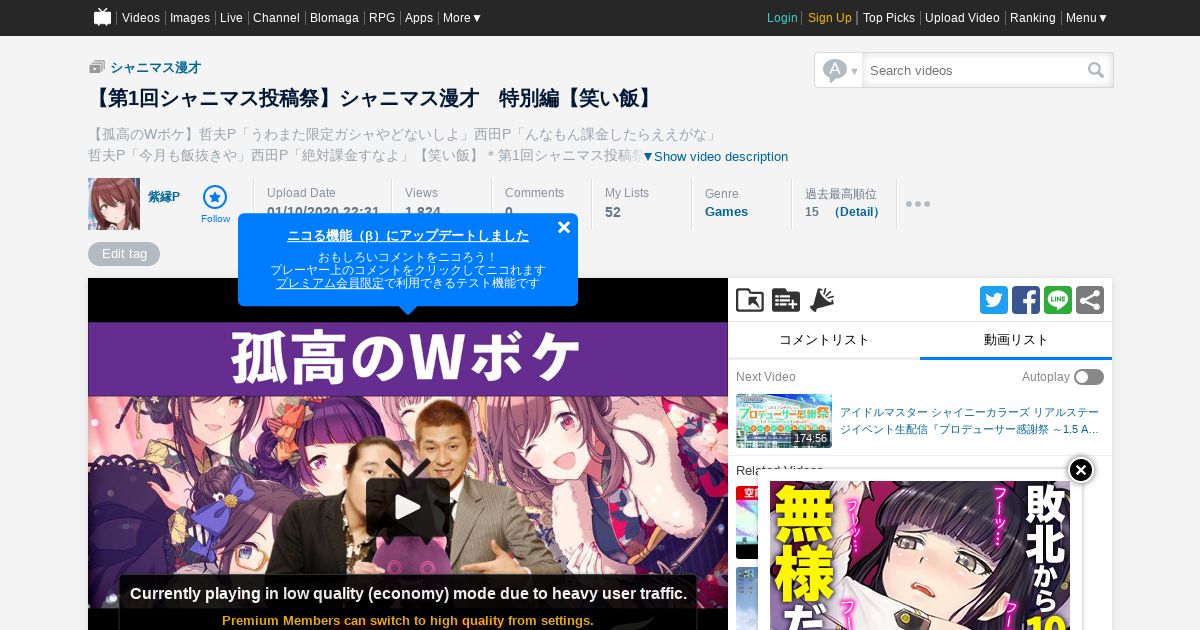Click Premium Members high quality notice
The image size is (1200, 630).
[408, 621]
